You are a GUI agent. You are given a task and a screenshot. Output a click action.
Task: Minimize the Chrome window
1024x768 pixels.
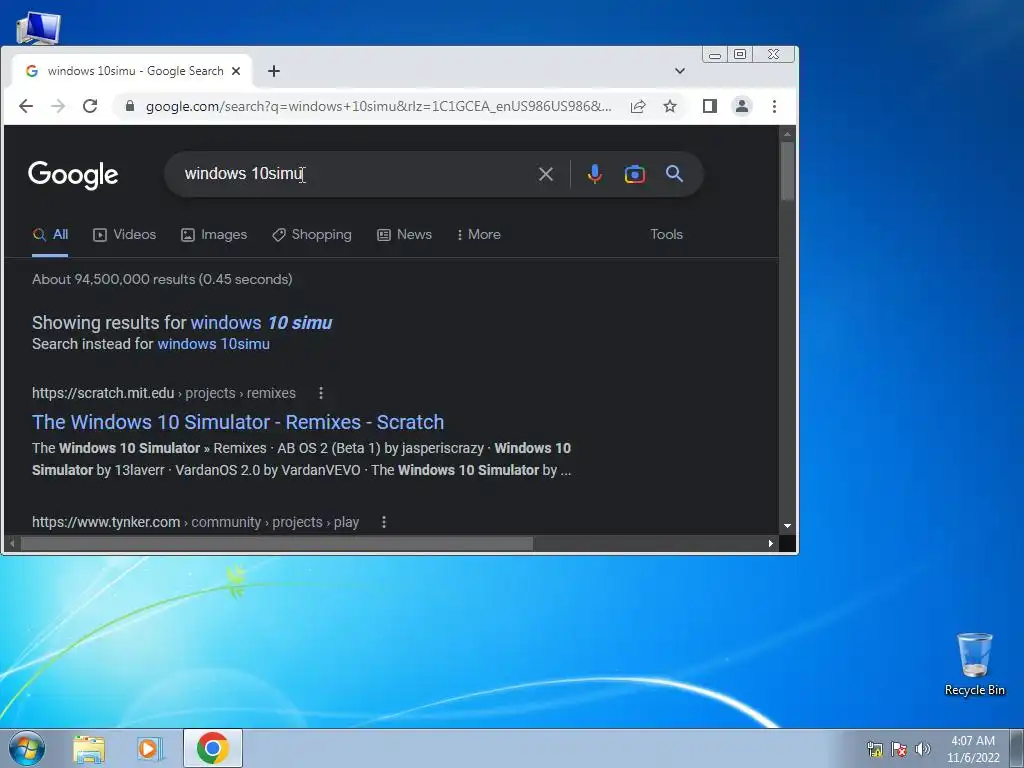coord(715,54)
